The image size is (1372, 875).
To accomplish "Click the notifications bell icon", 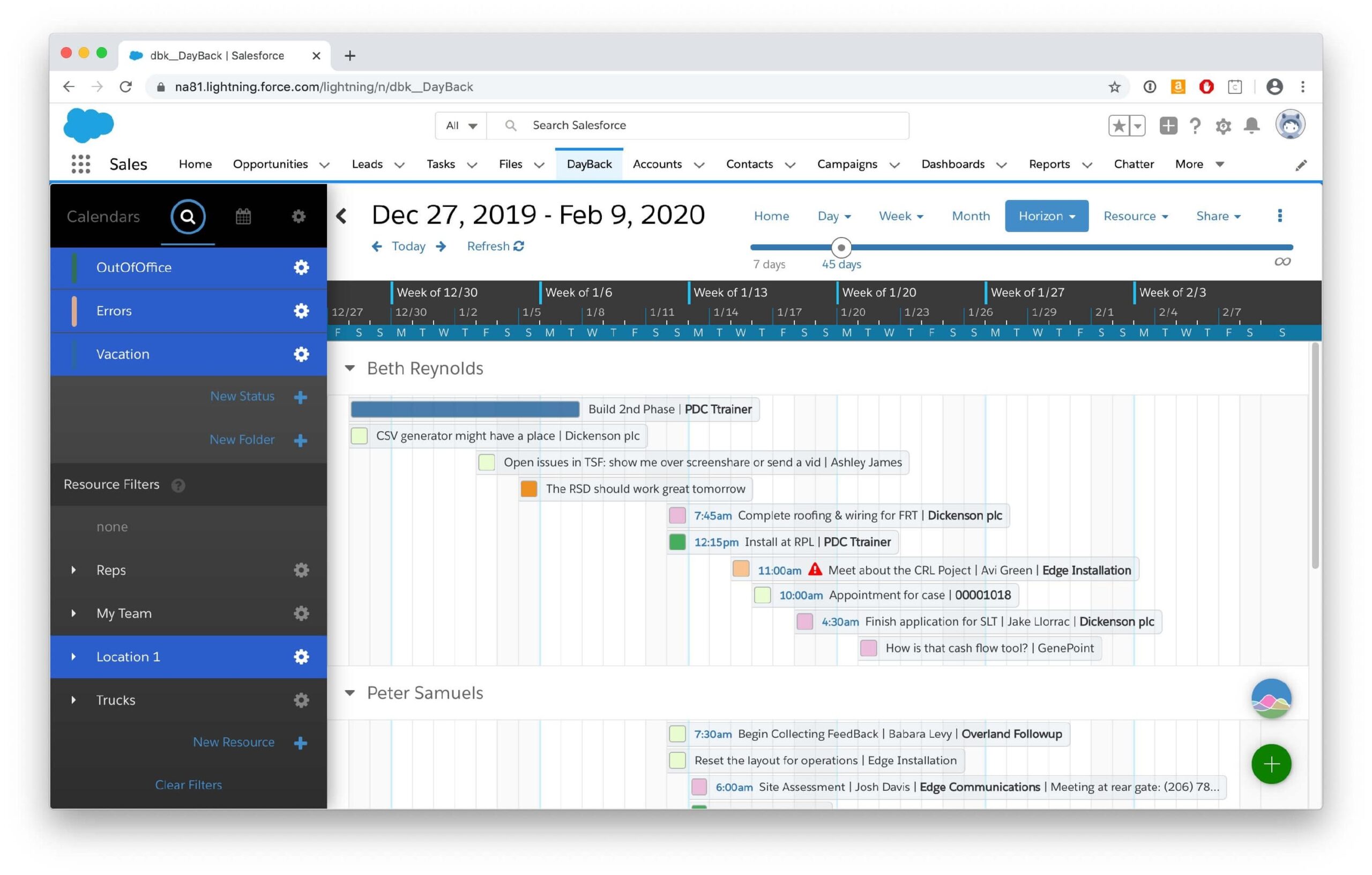I will click(x=1251, y=125).
